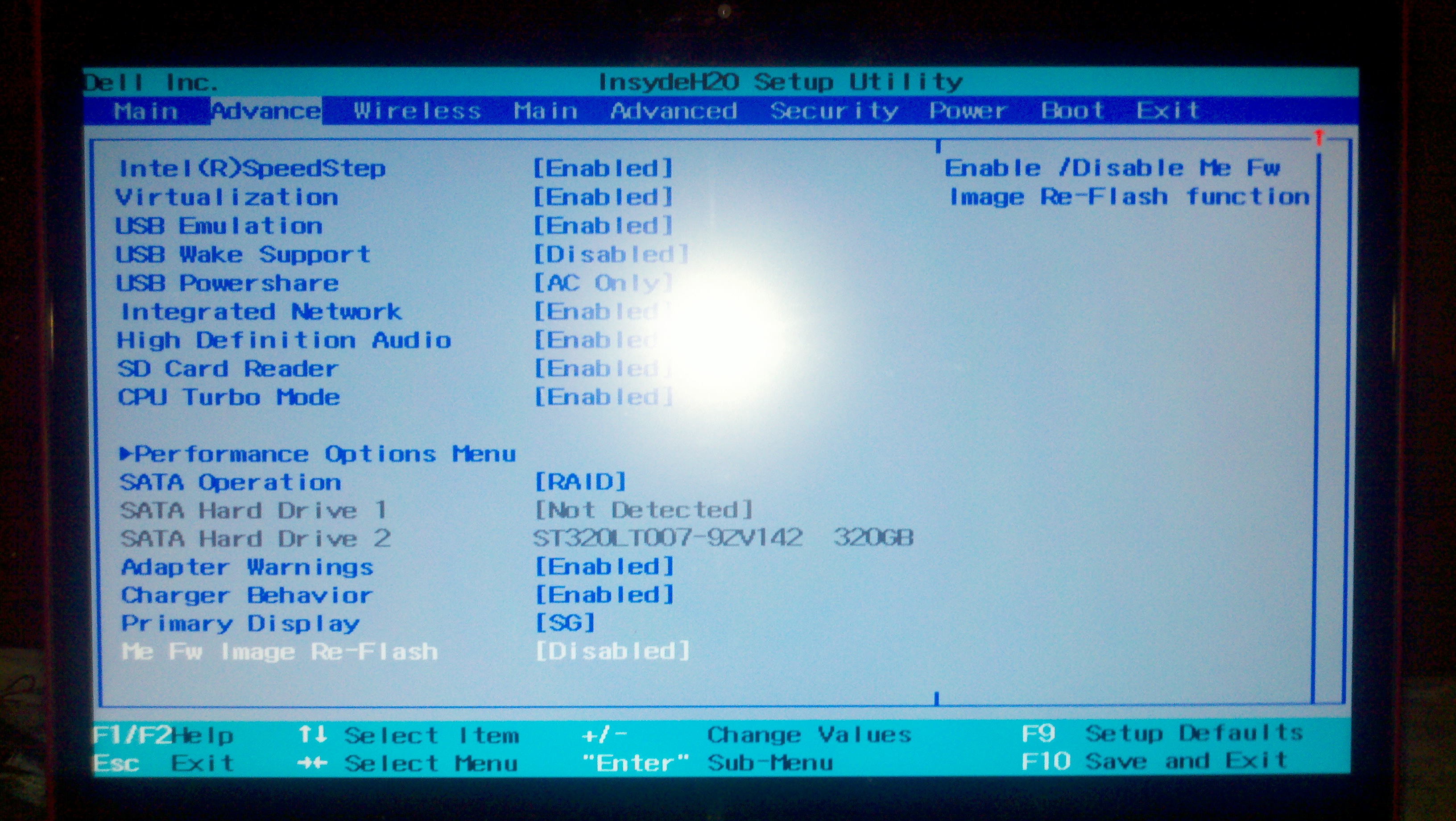Open the first Main tab
Viewport: 1456px width, 821px height.
146,111
